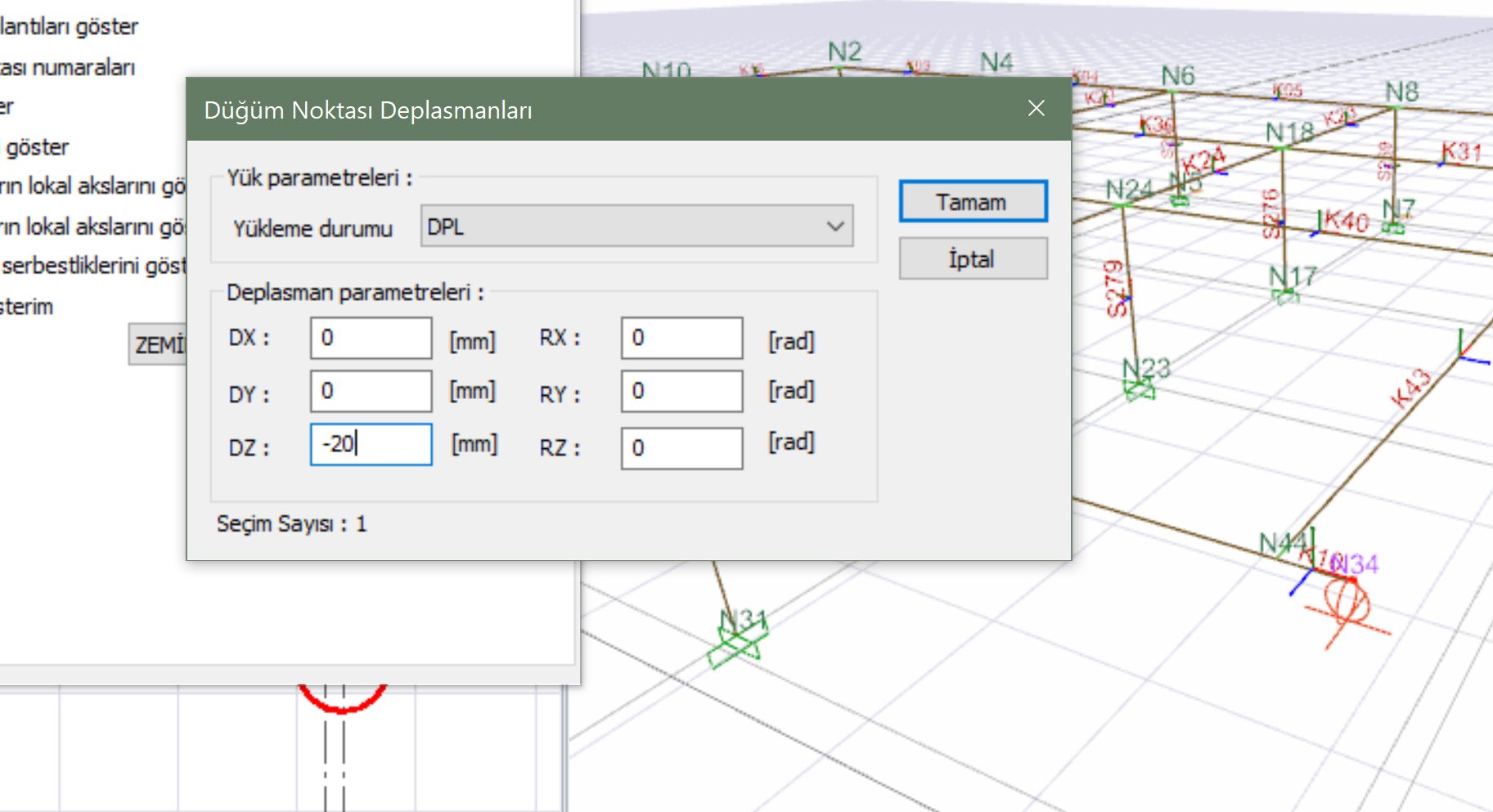Click the RZ rotation input field
The width and height of the screenshot is (1493, 812).
[681, 448]
